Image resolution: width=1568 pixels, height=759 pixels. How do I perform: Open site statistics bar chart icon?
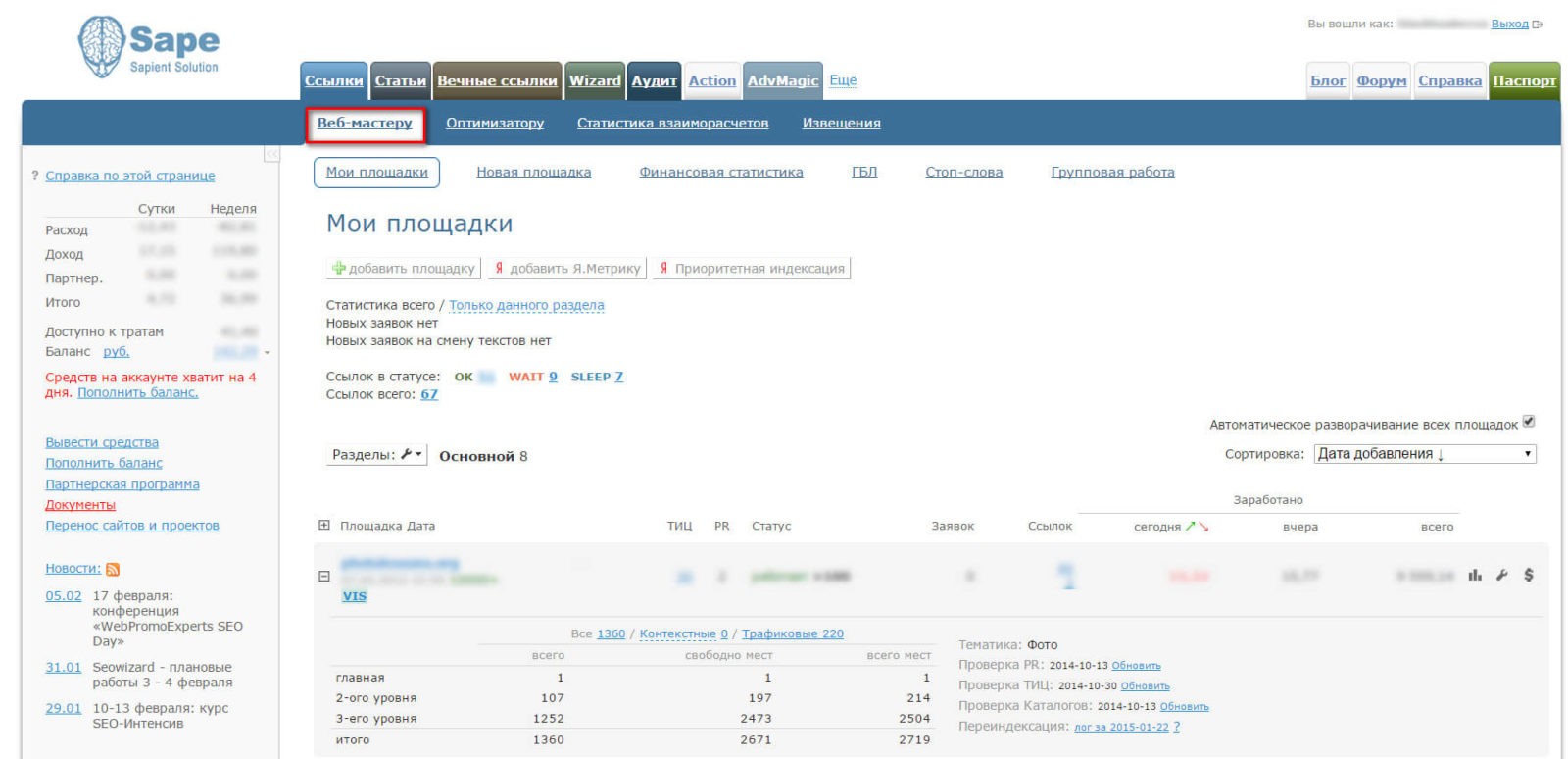(x=1475, y=575)
